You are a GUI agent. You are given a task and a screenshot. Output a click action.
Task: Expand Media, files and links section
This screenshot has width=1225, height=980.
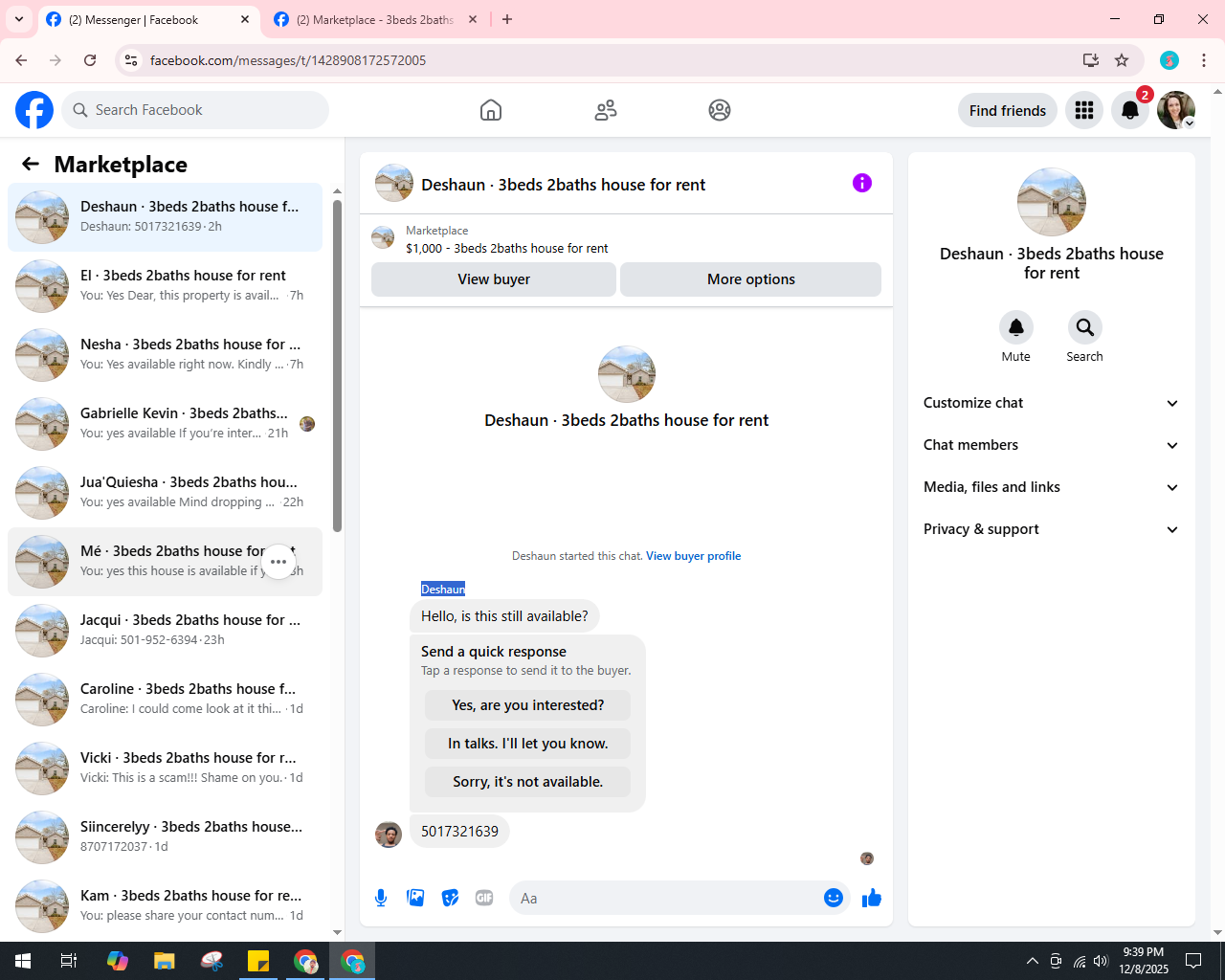[x=1051, y=487]
